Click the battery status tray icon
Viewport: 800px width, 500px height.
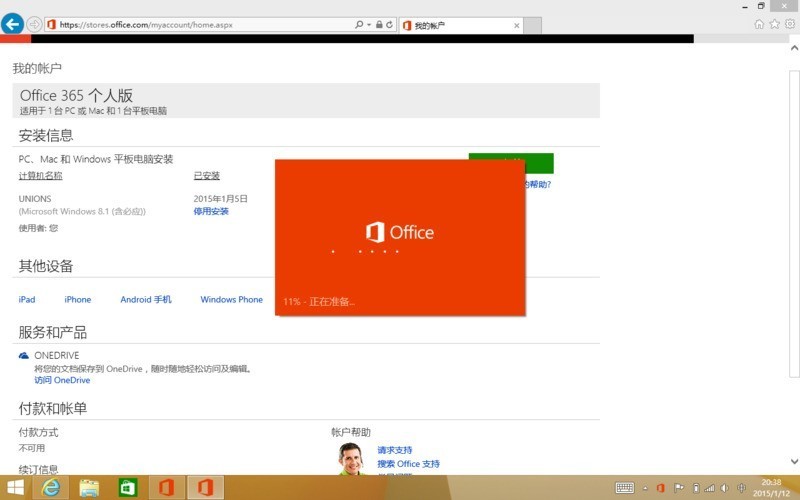coord(696,488)
